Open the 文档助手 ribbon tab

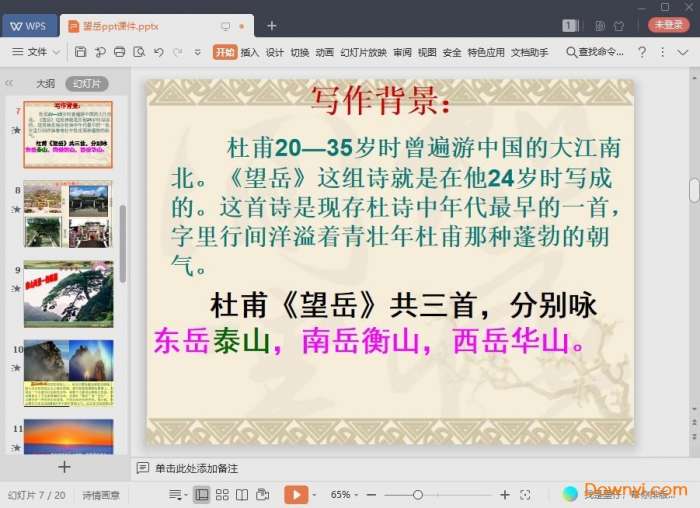click(x=529, y=52)
